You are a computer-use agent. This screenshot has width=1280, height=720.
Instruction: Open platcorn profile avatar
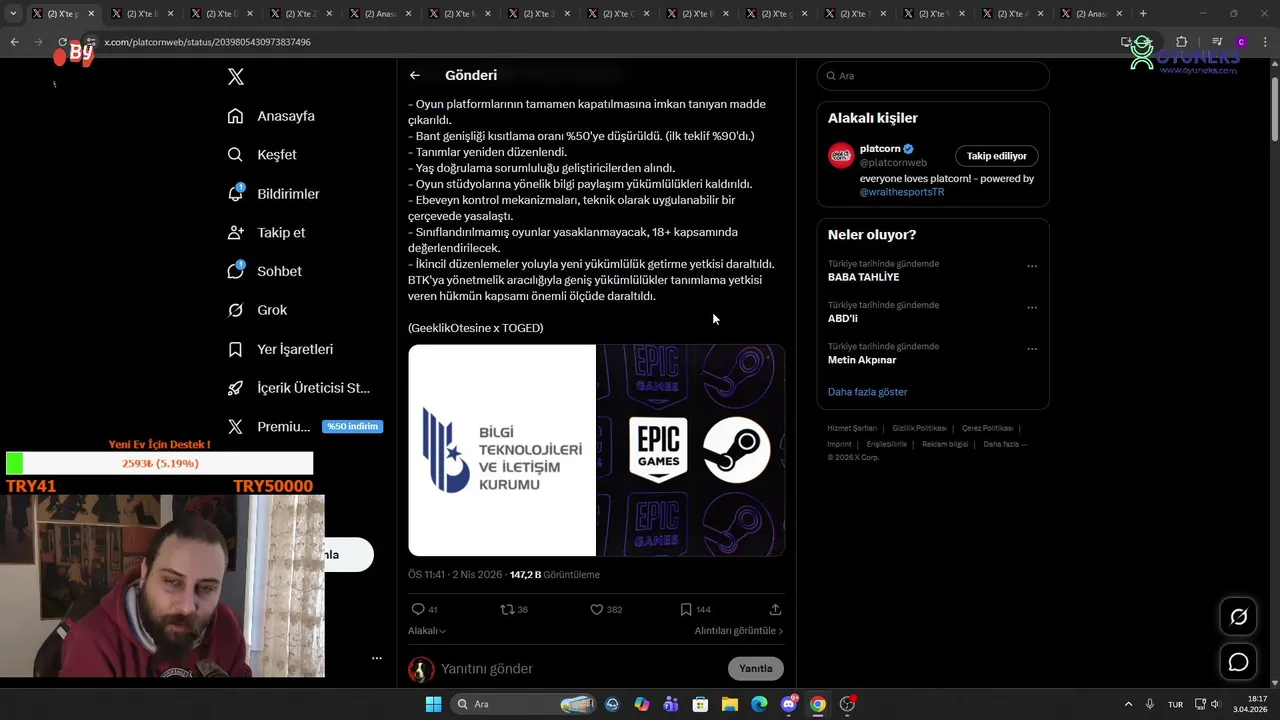pos(841,155)
